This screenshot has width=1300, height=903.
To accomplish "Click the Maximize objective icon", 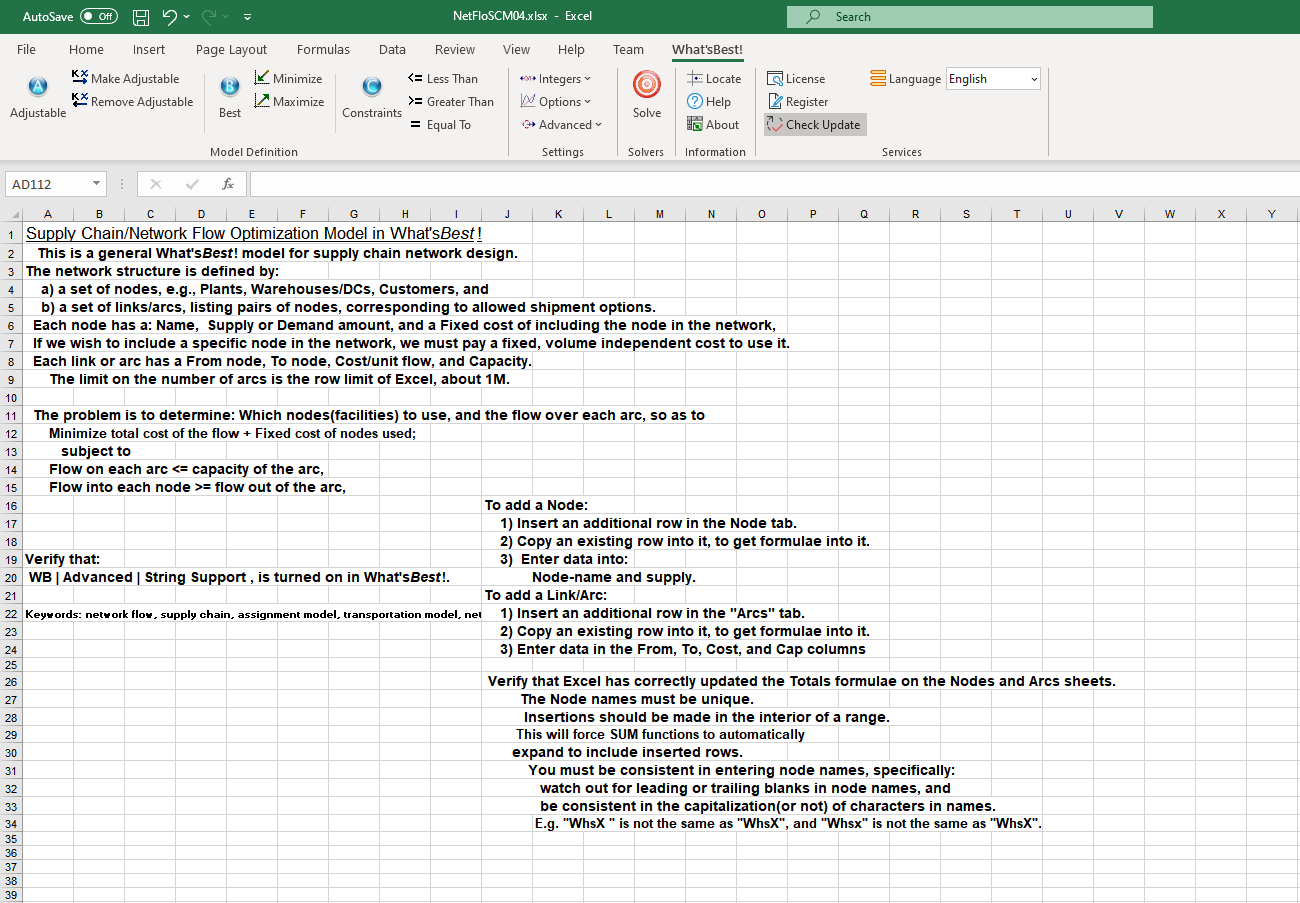I will click(x=263, y=101).
